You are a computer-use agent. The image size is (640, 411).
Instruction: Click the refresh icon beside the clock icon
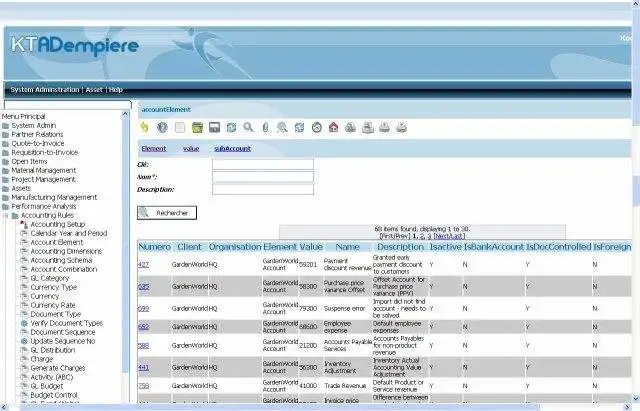300,127
